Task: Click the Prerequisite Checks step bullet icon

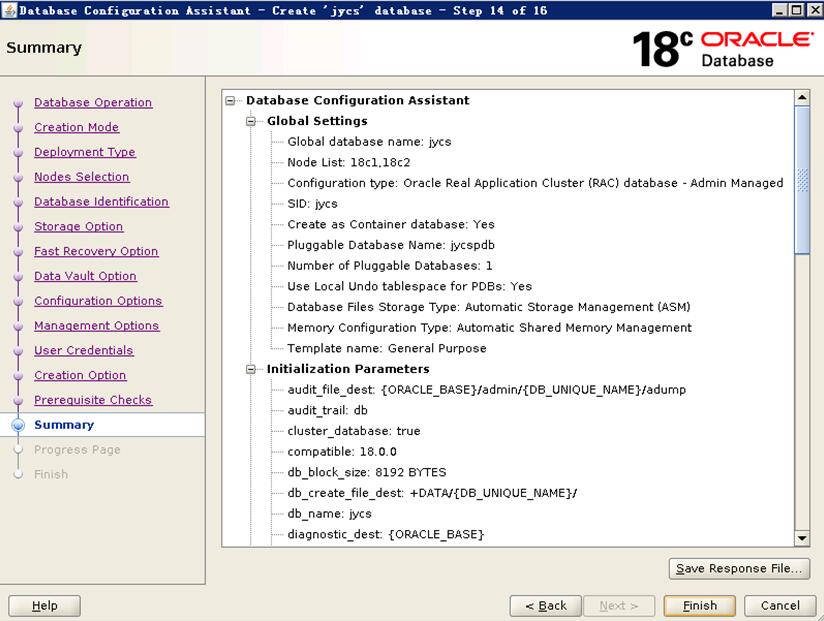Action: [x=18, y=400]
